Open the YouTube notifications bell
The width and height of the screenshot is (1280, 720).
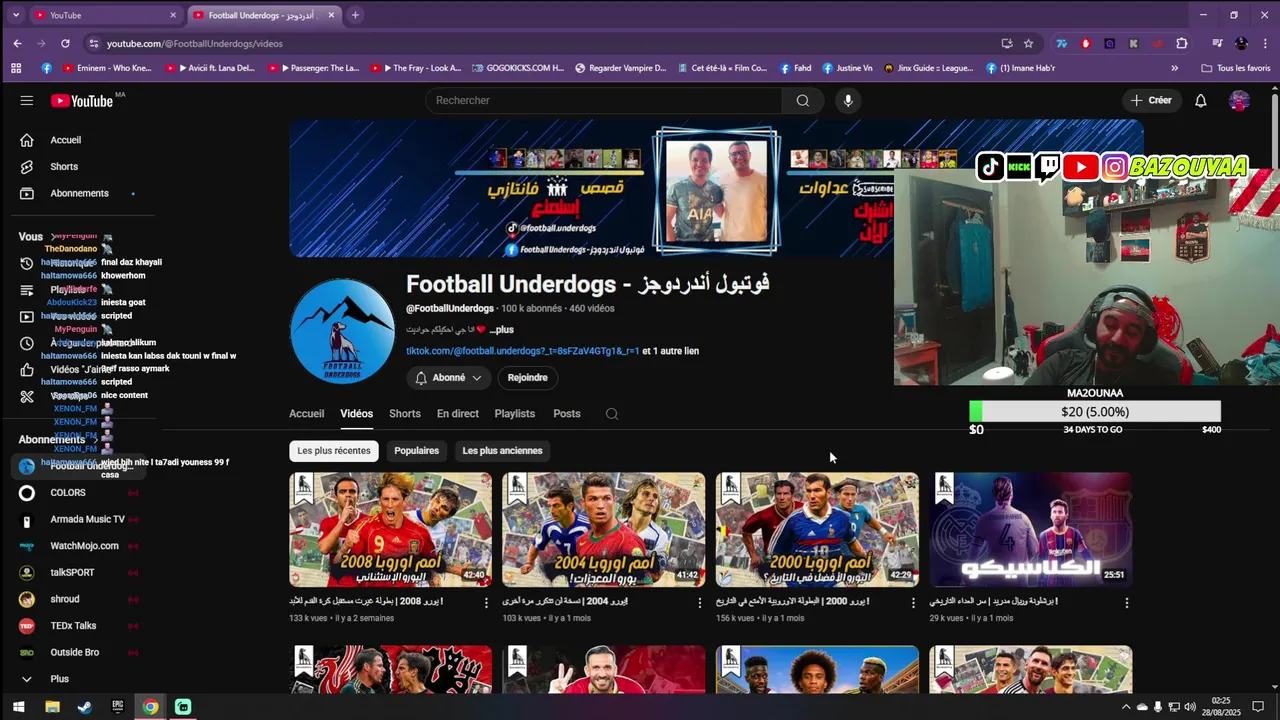point(1201,100)
